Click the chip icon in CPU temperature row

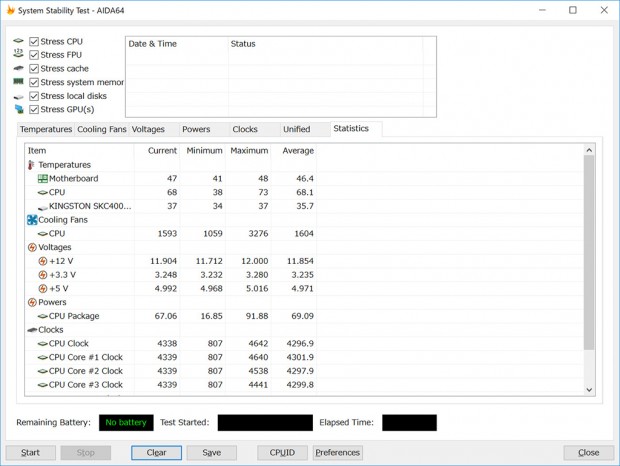[x=42, y=192]
